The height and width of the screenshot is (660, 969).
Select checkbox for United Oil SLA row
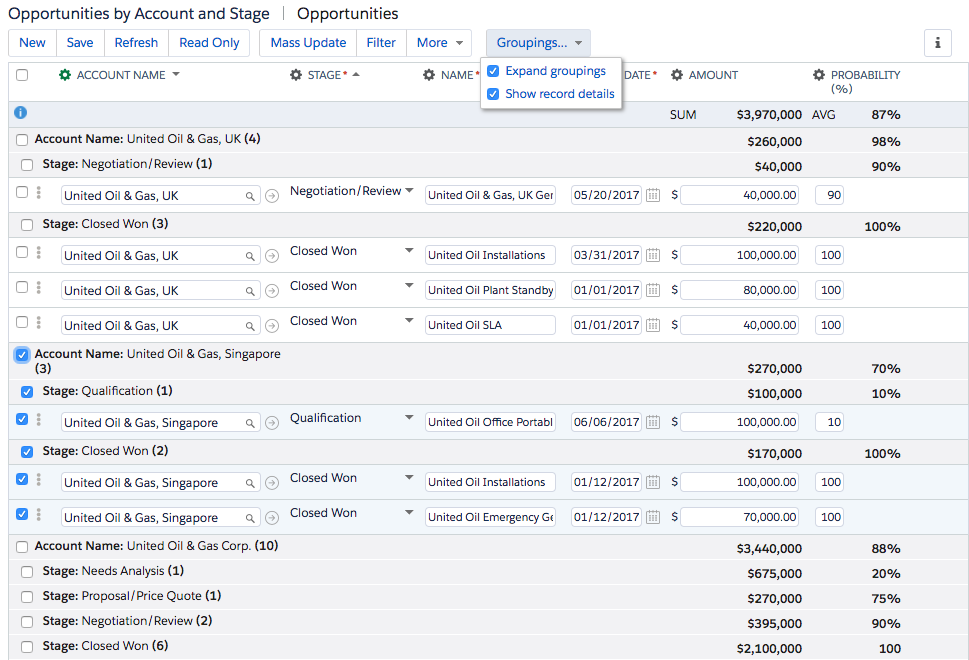22,322
